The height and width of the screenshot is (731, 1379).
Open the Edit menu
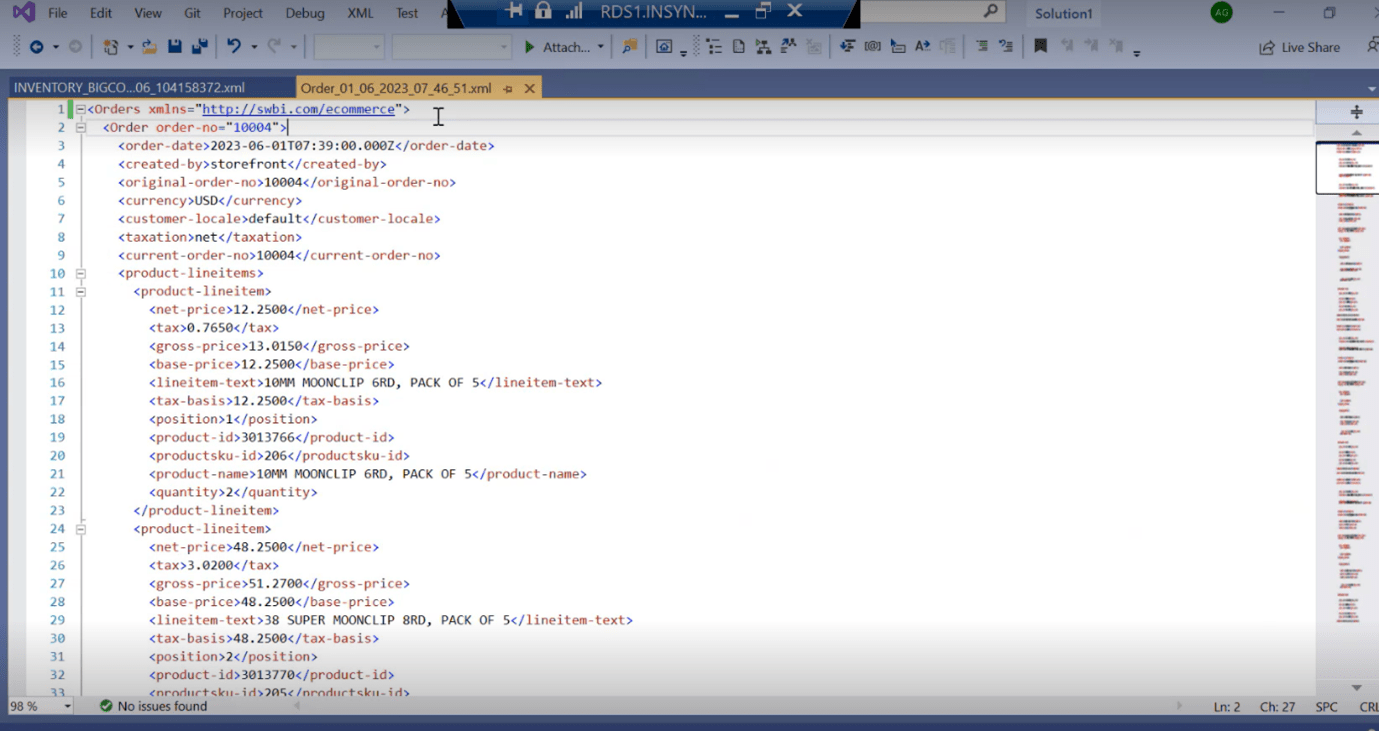pos(101,13)
